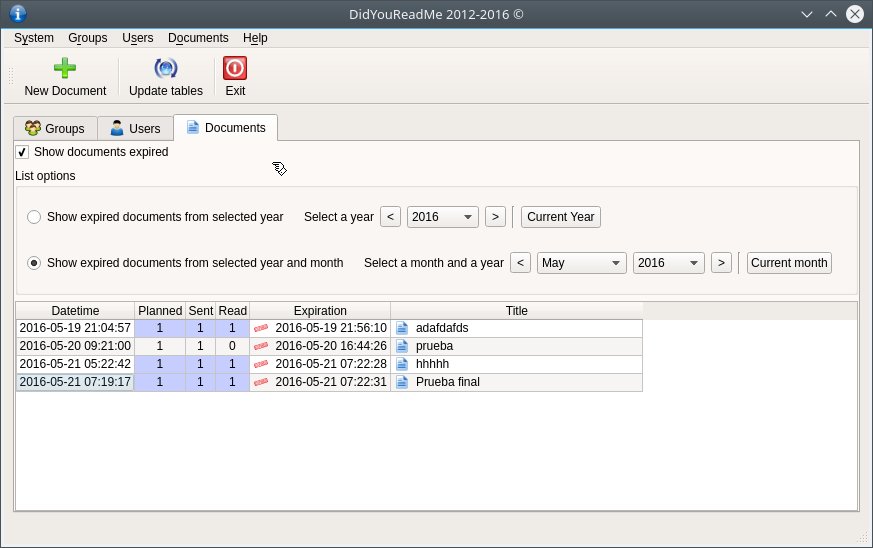Maximize window using title bar up chevron

coord(831,14)
